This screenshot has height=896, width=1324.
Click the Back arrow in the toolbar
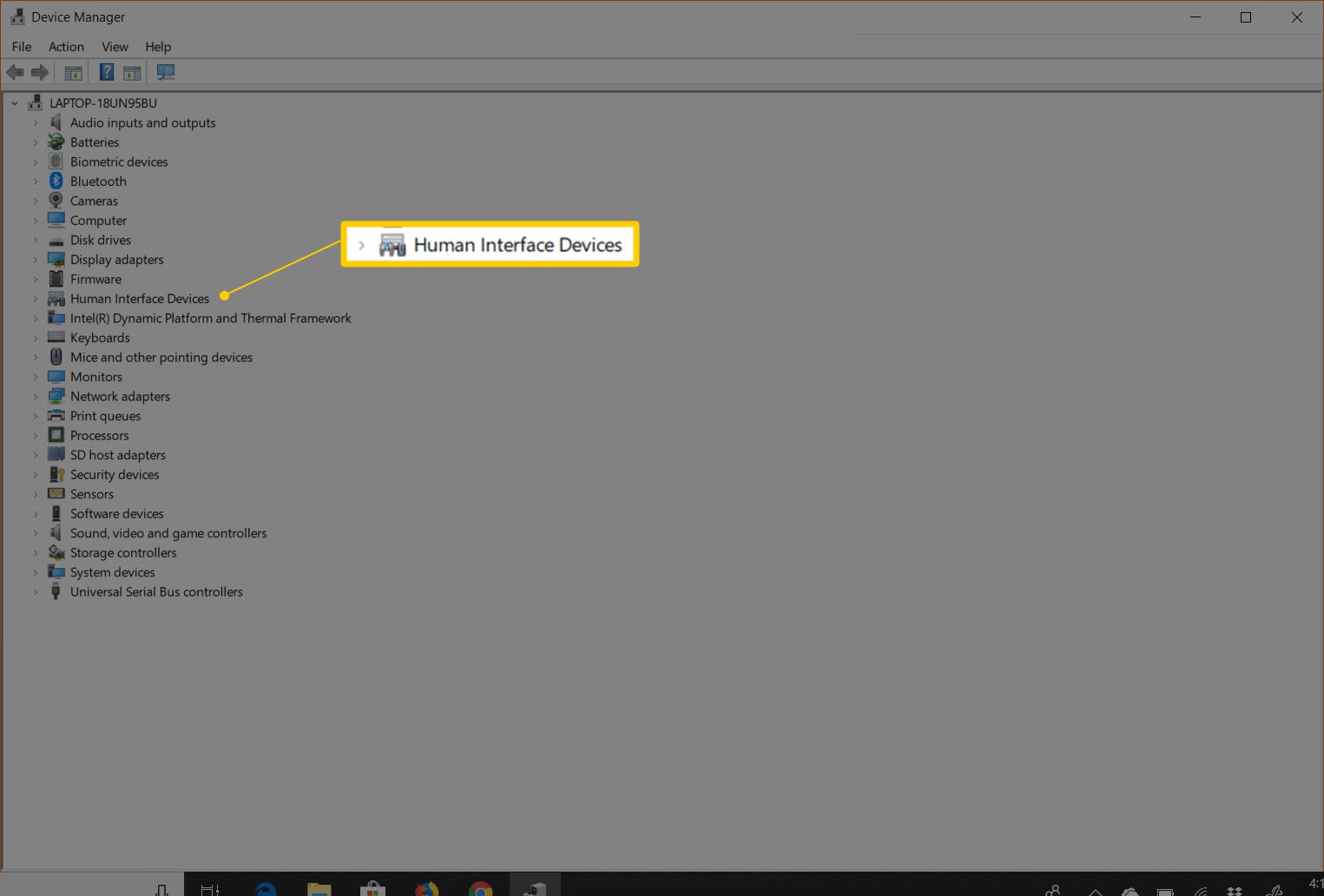click(15, 72)
